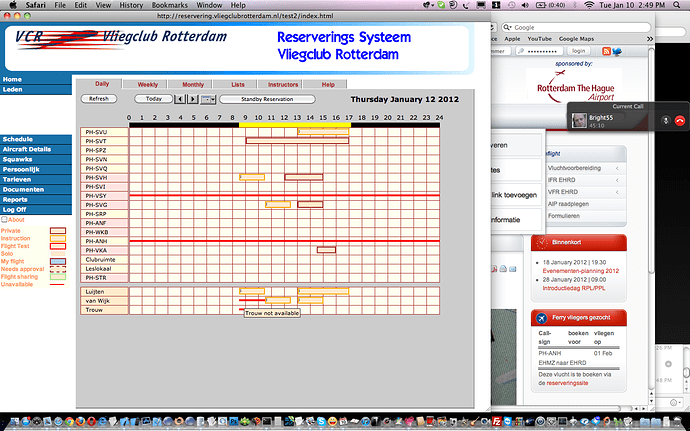The width and height of the screenshot is (690, 431).
Task: Click the Twitter bird icon in background window
Action: pos(617,51)
